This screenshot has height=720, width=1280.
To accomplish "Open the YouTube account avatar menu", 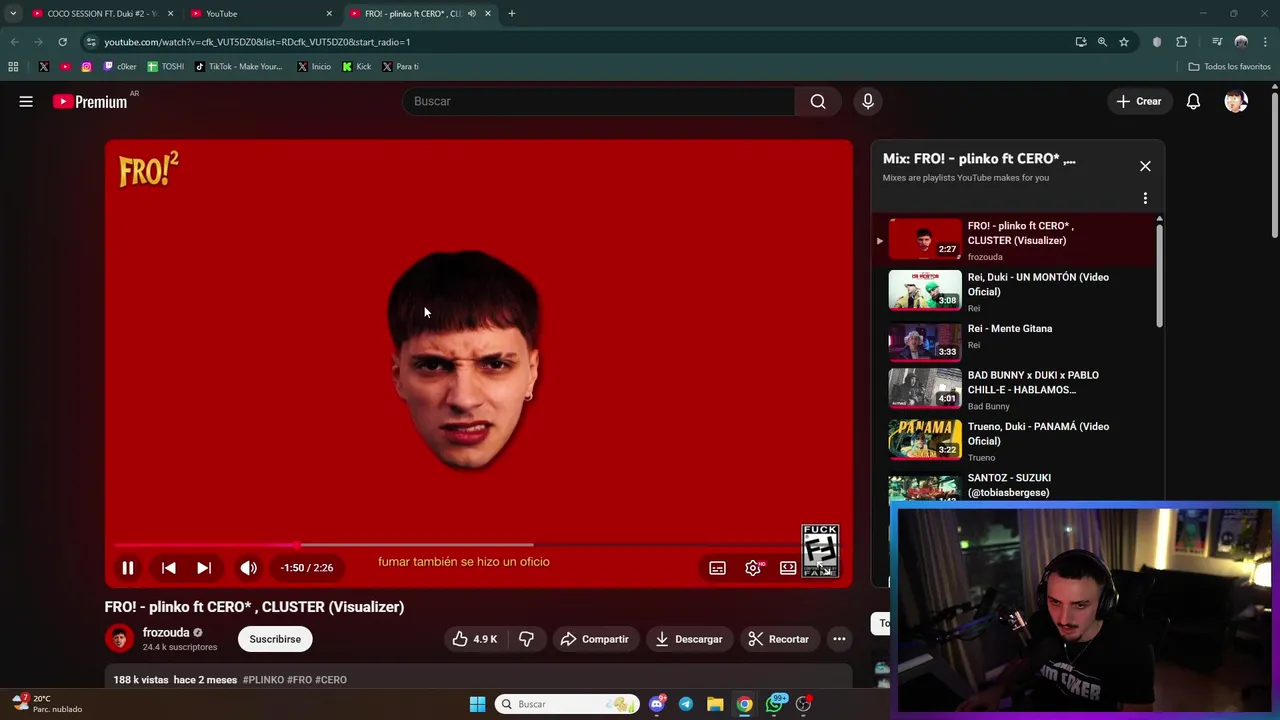I will 1236,101.
